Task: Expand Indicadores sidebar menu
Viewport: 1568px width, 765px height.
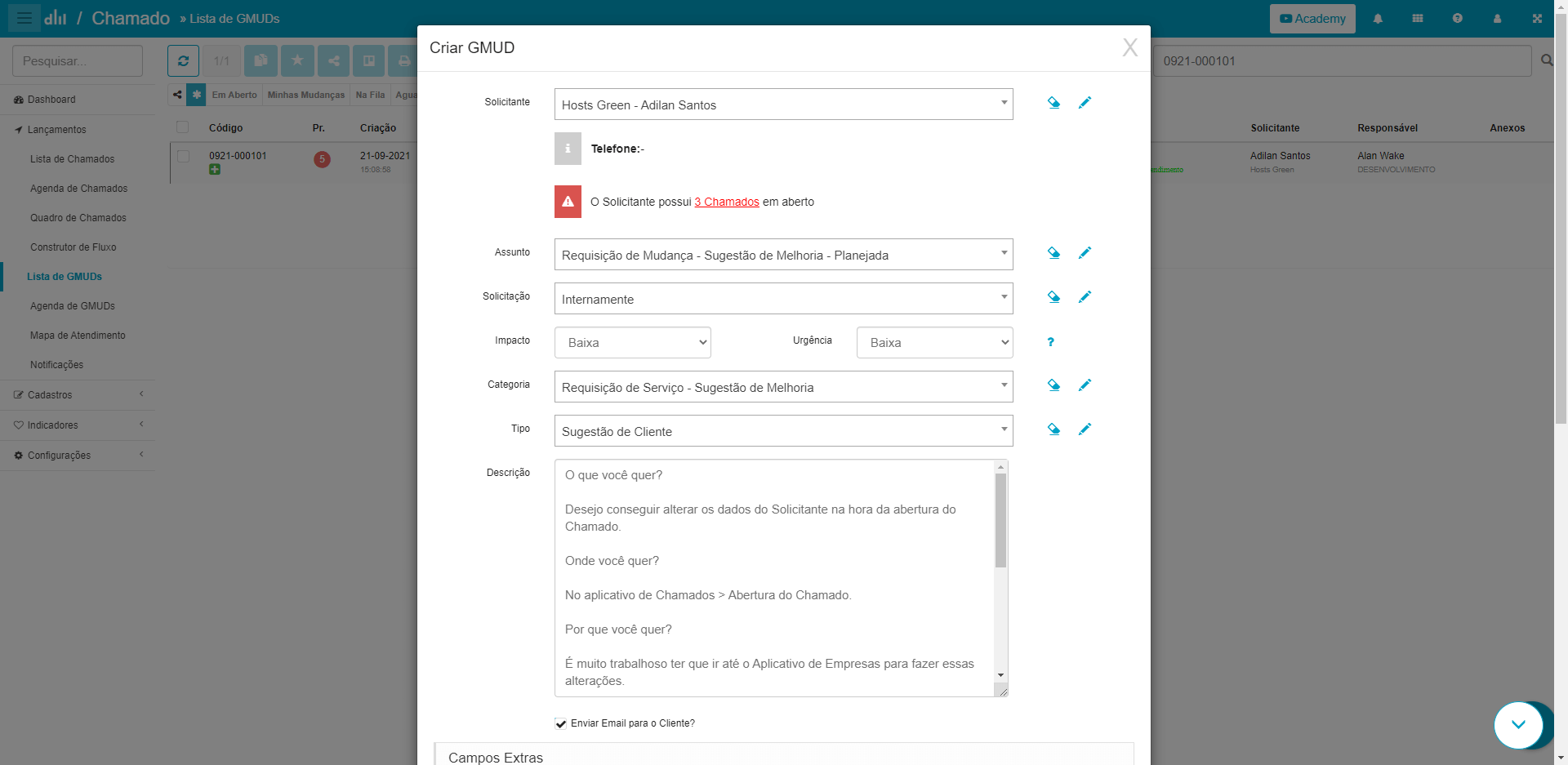Action: [x=78, y=425]
